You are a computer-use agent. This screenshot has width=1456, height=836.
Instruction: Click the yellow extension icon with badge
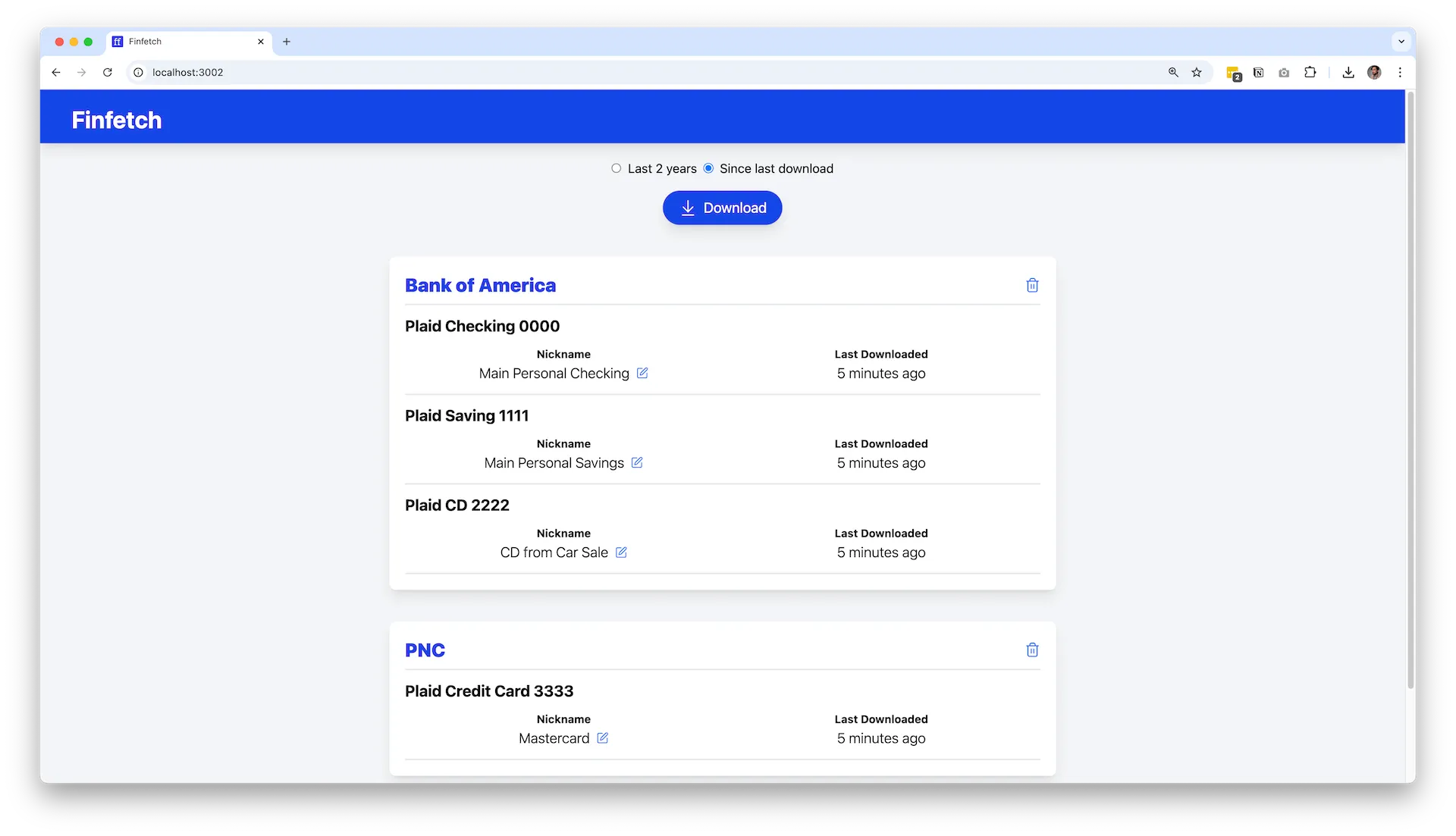pyautogui.click(x=1234, y=73)
